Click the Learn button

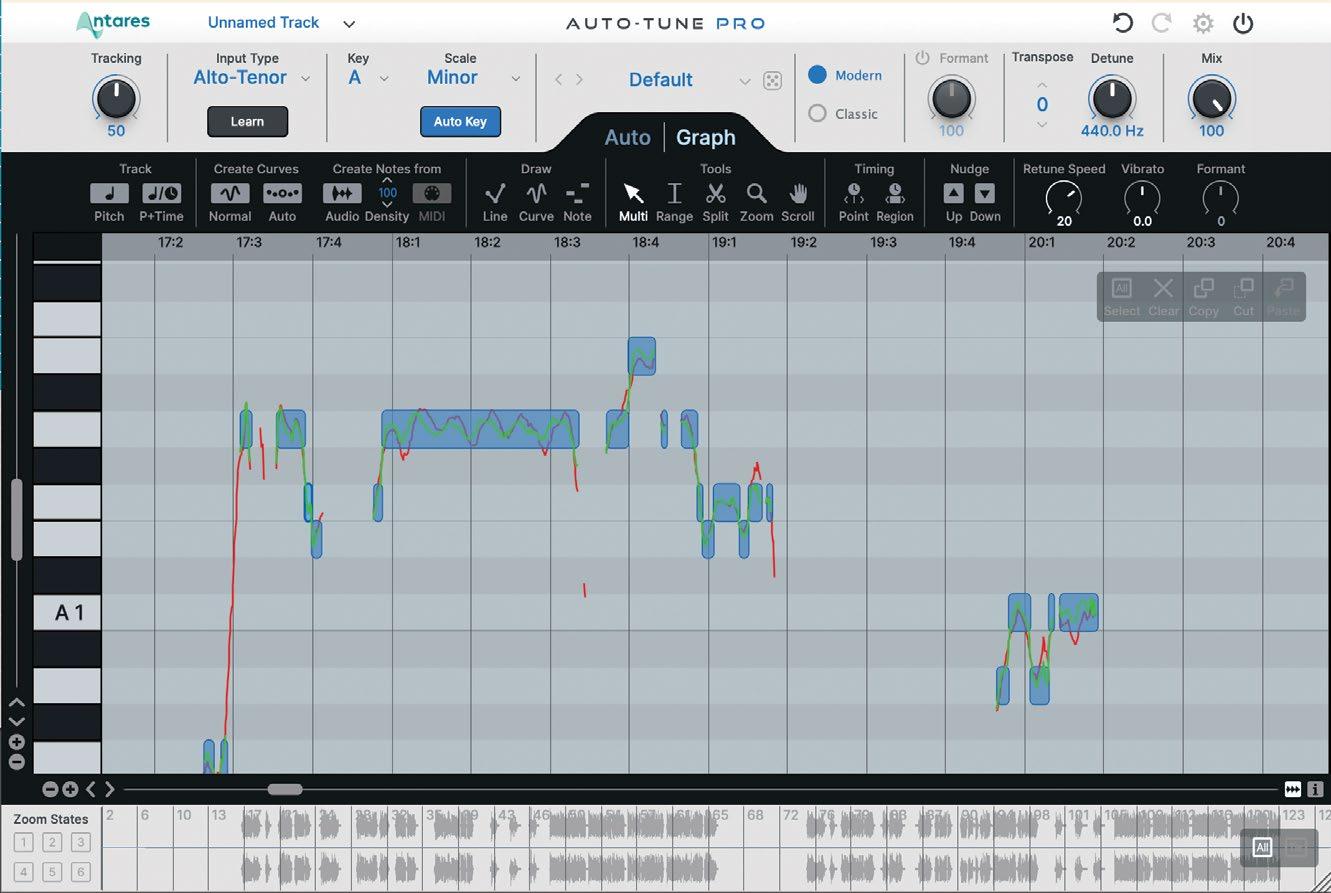coord(247,122)
